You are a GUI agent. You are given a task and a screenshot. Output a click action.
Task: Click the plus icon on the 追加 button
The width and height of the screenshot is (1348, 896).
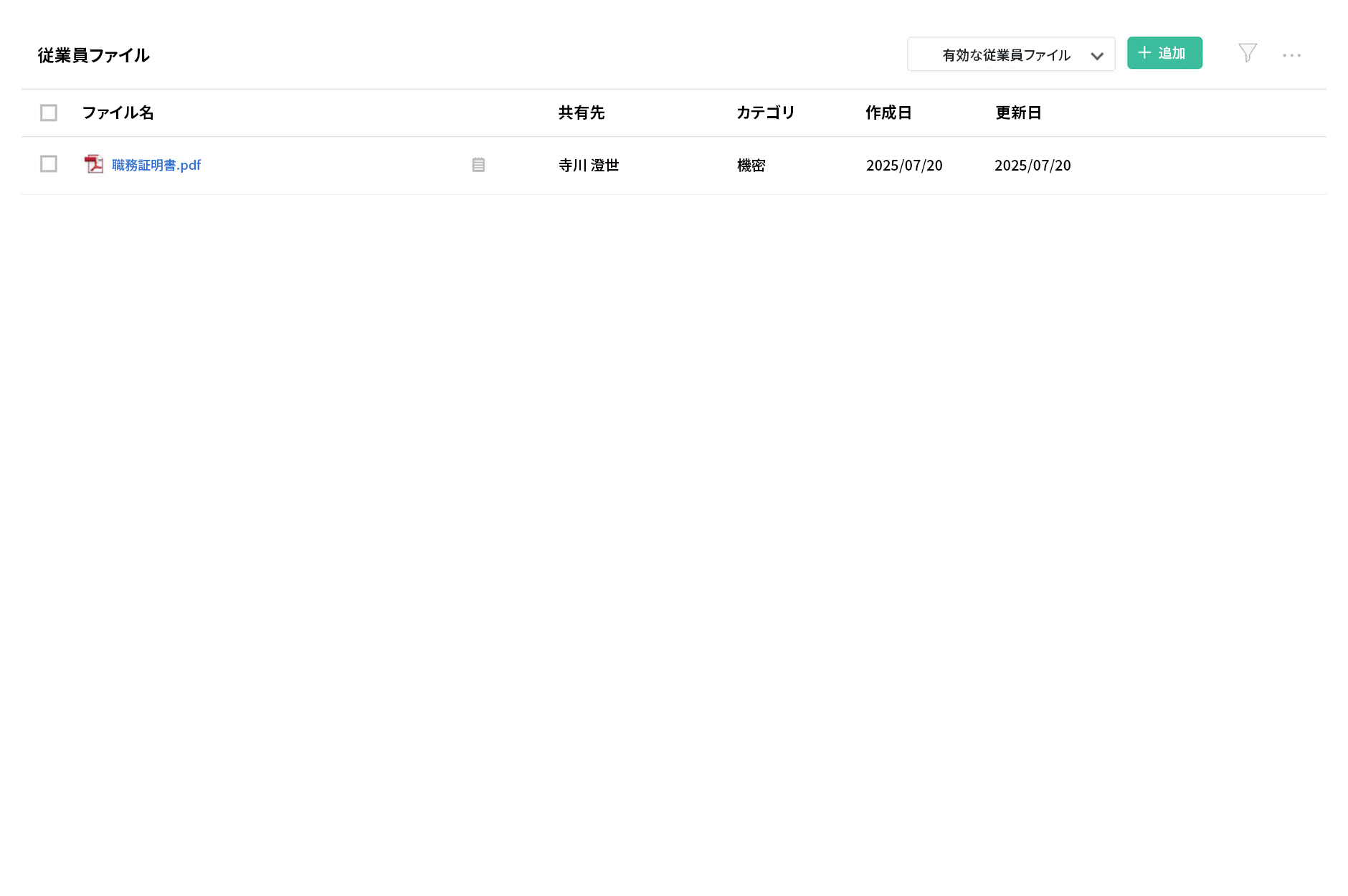tap(1144, 52)
